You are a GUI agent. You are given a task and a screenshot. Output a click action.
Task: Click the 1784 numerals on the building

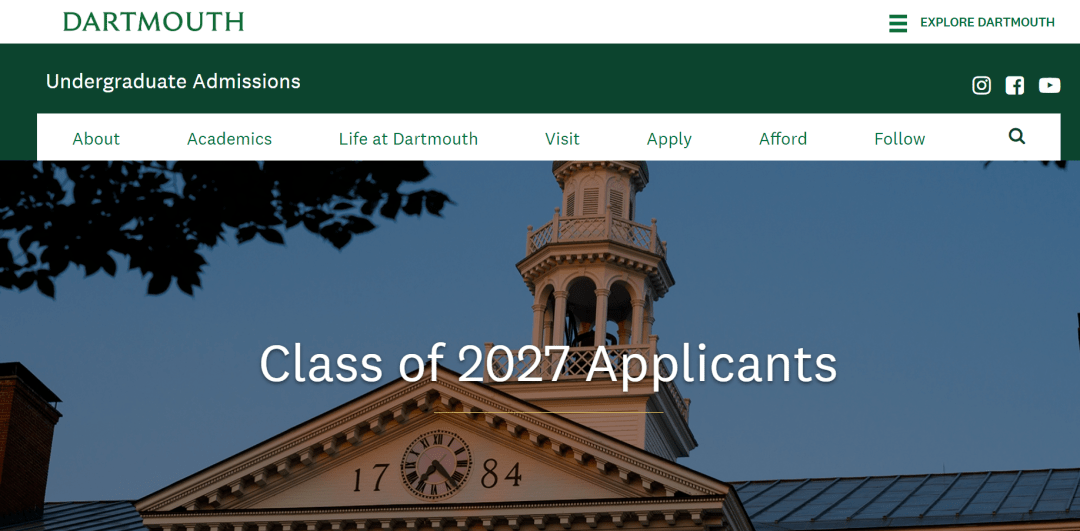pyautogui.click(x=437, y=475)
